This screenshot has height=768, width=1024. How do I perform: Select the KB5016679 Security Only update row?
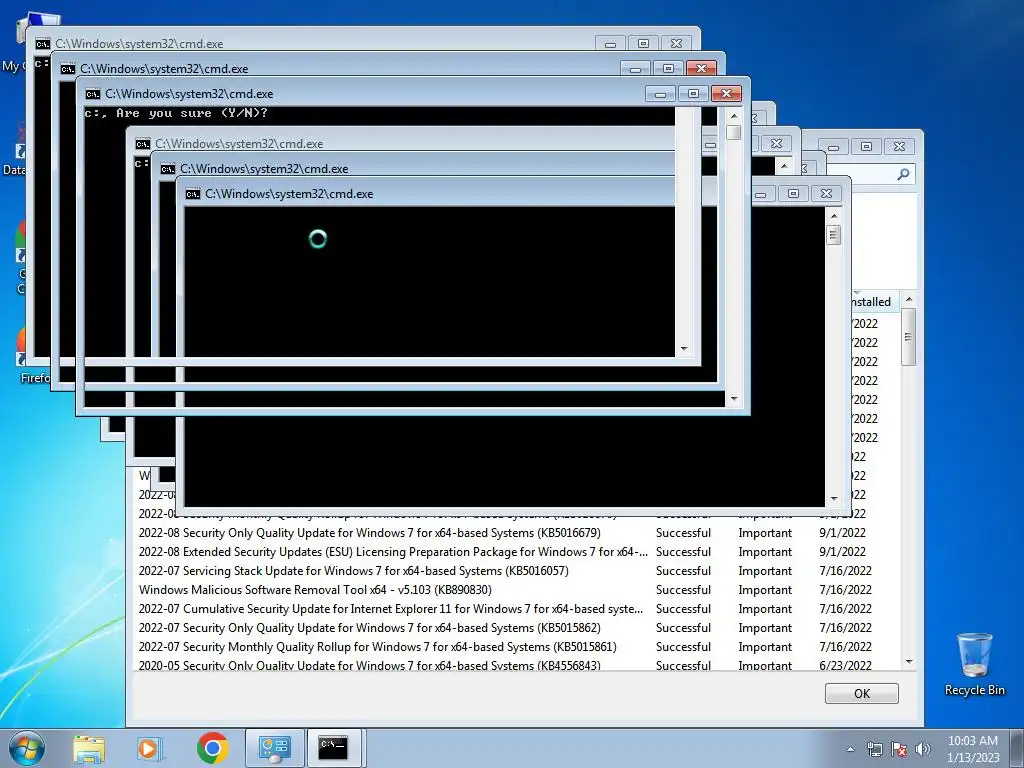(516, 533)
